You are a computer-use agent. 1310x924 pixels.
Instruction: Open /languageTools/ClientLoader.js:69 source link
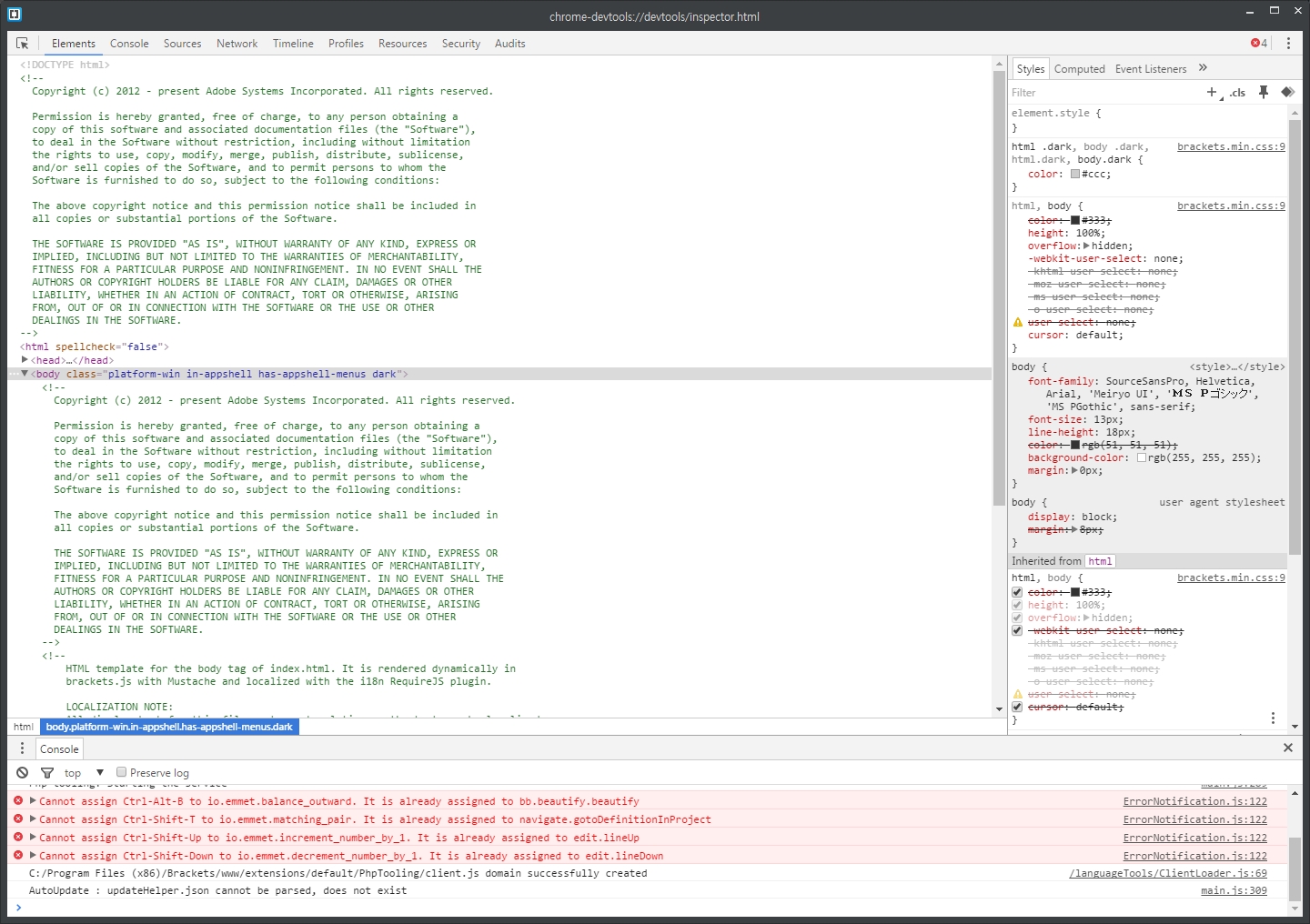[1168, 873]
